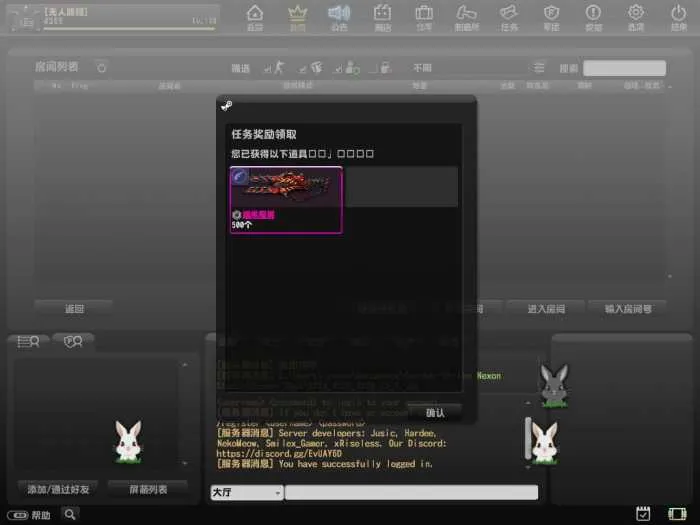Click the 任务奖励领取 dialog title
This screenshot has width=700, height=525.
[264, 134]
